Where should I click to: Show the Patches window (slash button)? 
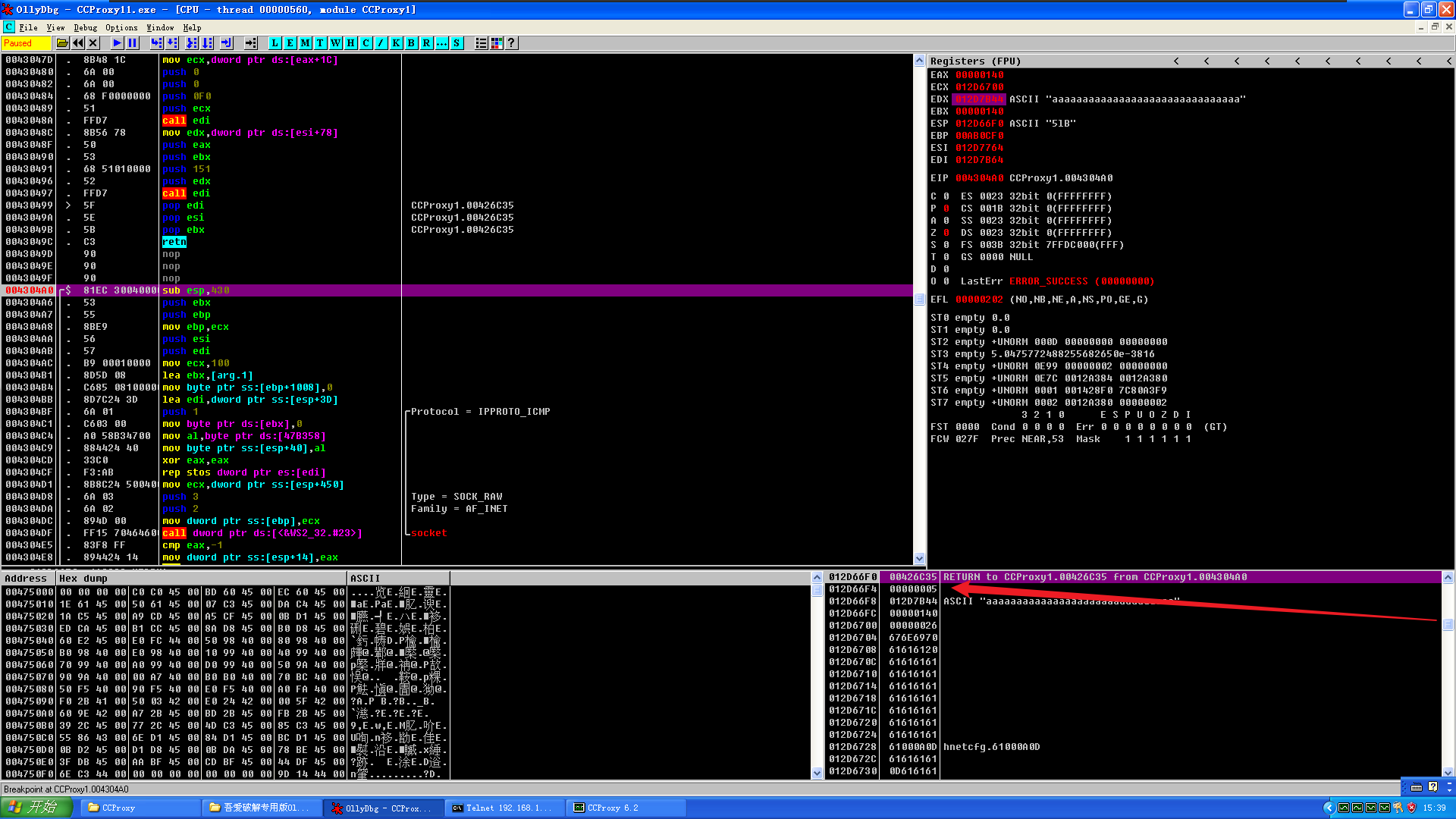[381, 43]
